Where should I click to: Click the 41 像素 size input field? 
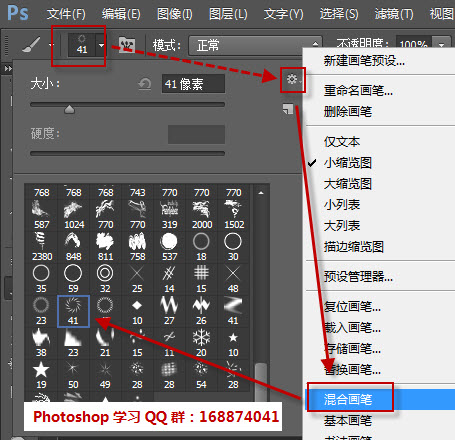pyautogui.click(x=193, y=84)
